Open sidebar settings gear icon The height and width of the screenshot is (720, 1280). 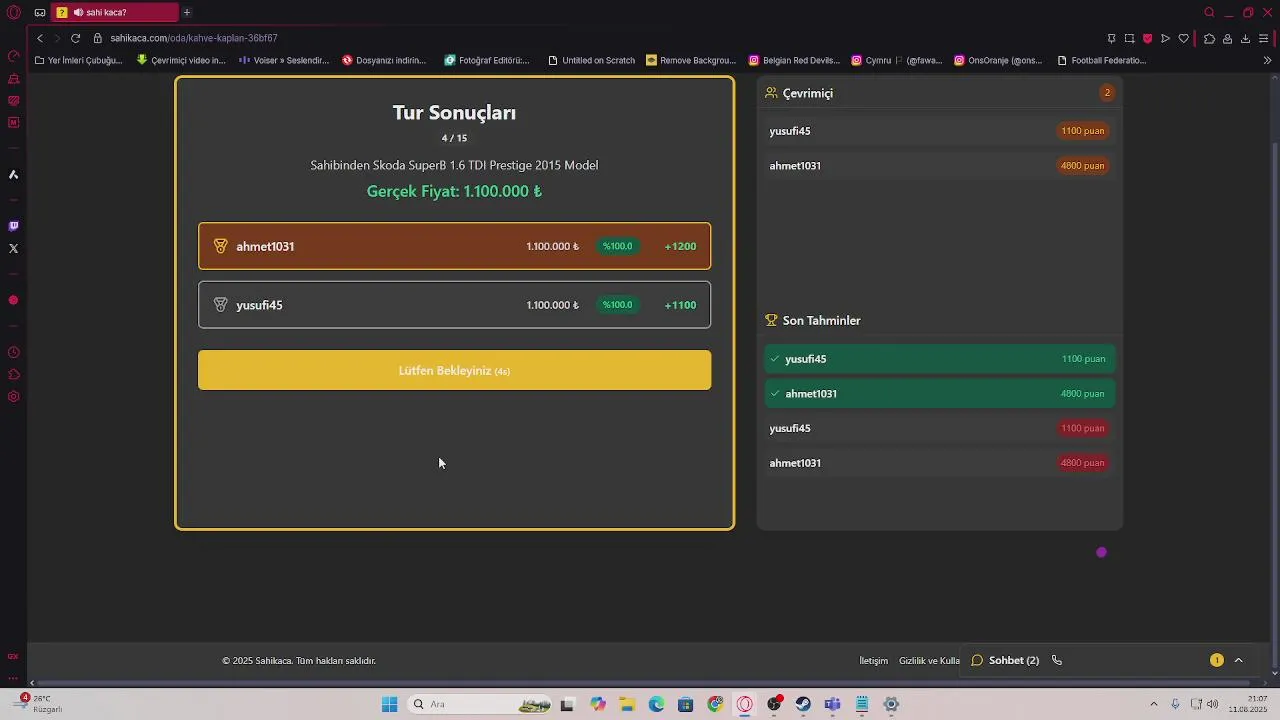click(14, 397)
